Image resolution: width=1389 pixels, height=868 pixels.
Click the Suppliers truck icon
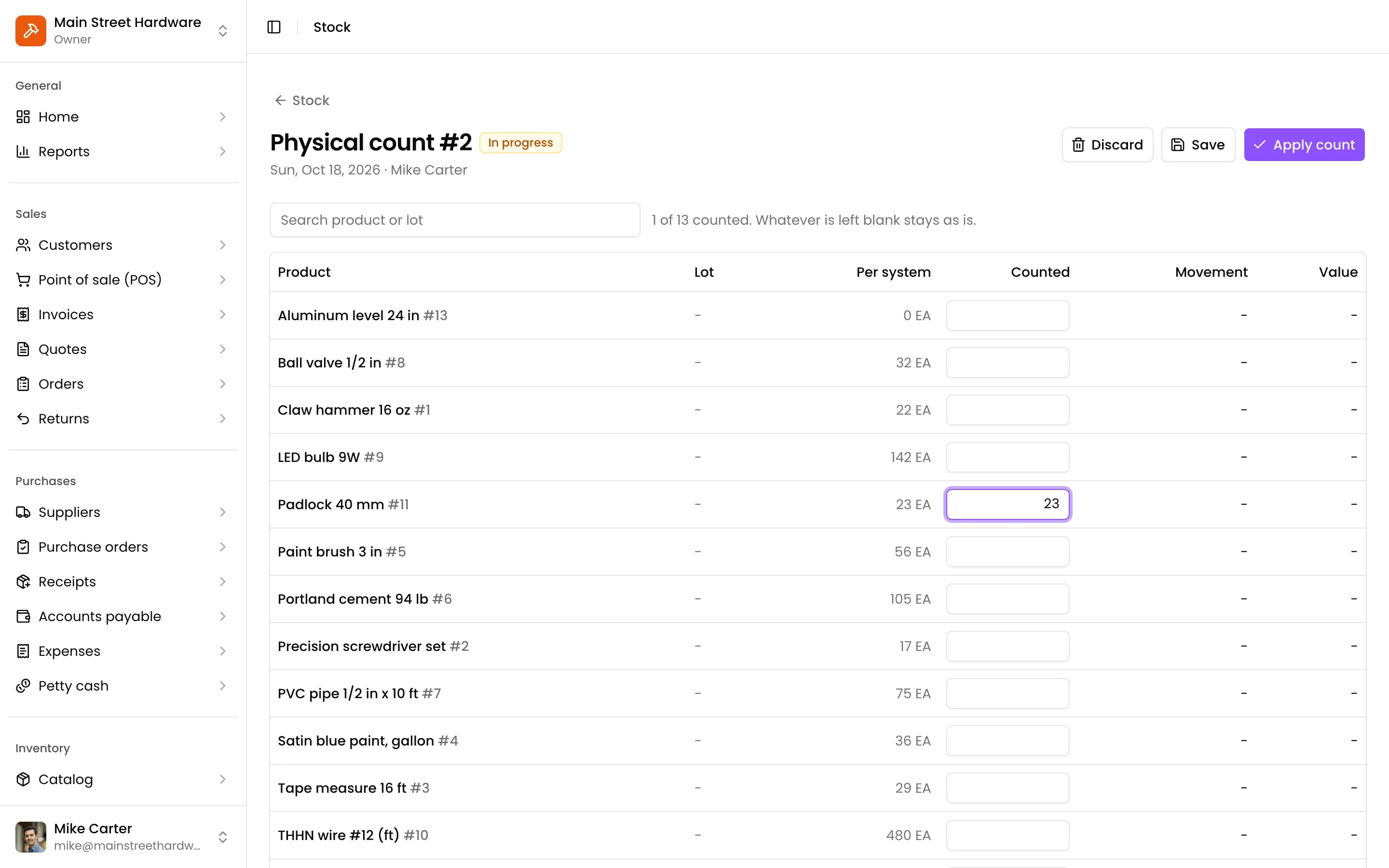pyautogui.click(x=23, y=512)
